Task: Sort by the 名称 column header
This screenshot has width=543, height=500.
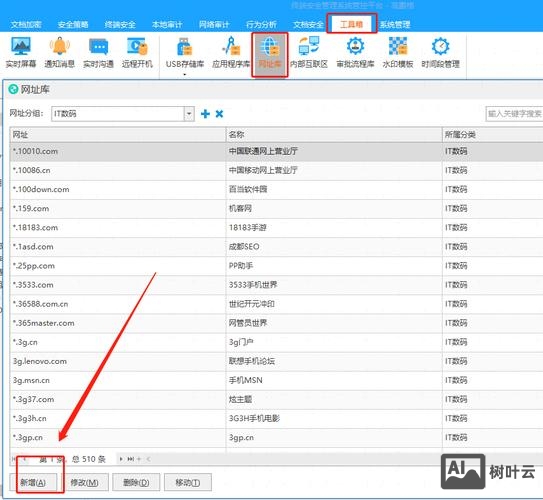Action: pyautogui.click(x=334, y=134)
